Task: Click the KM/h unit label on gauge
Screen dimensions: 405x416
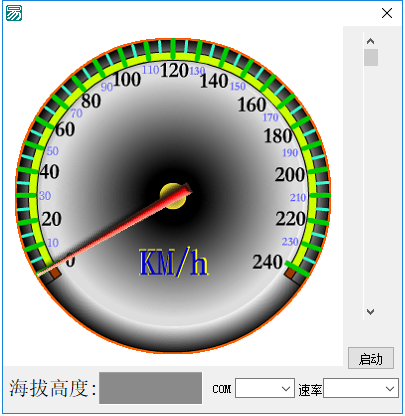Action: coord(173,263)
